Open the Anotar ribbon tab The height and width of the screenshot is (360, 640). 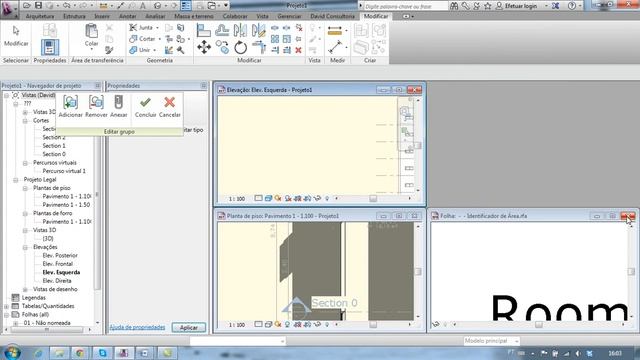tap(127, 16)
